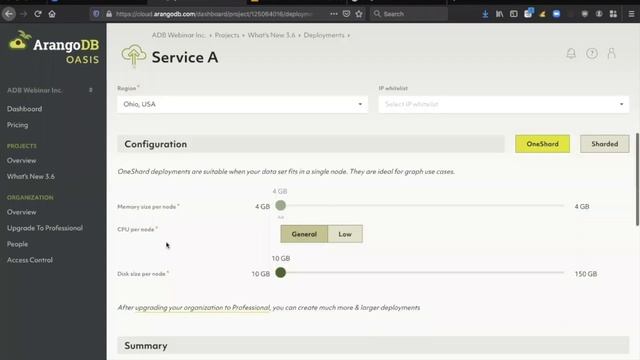Click the cloud deployment icon beside Service A

(x=134, y=56)
